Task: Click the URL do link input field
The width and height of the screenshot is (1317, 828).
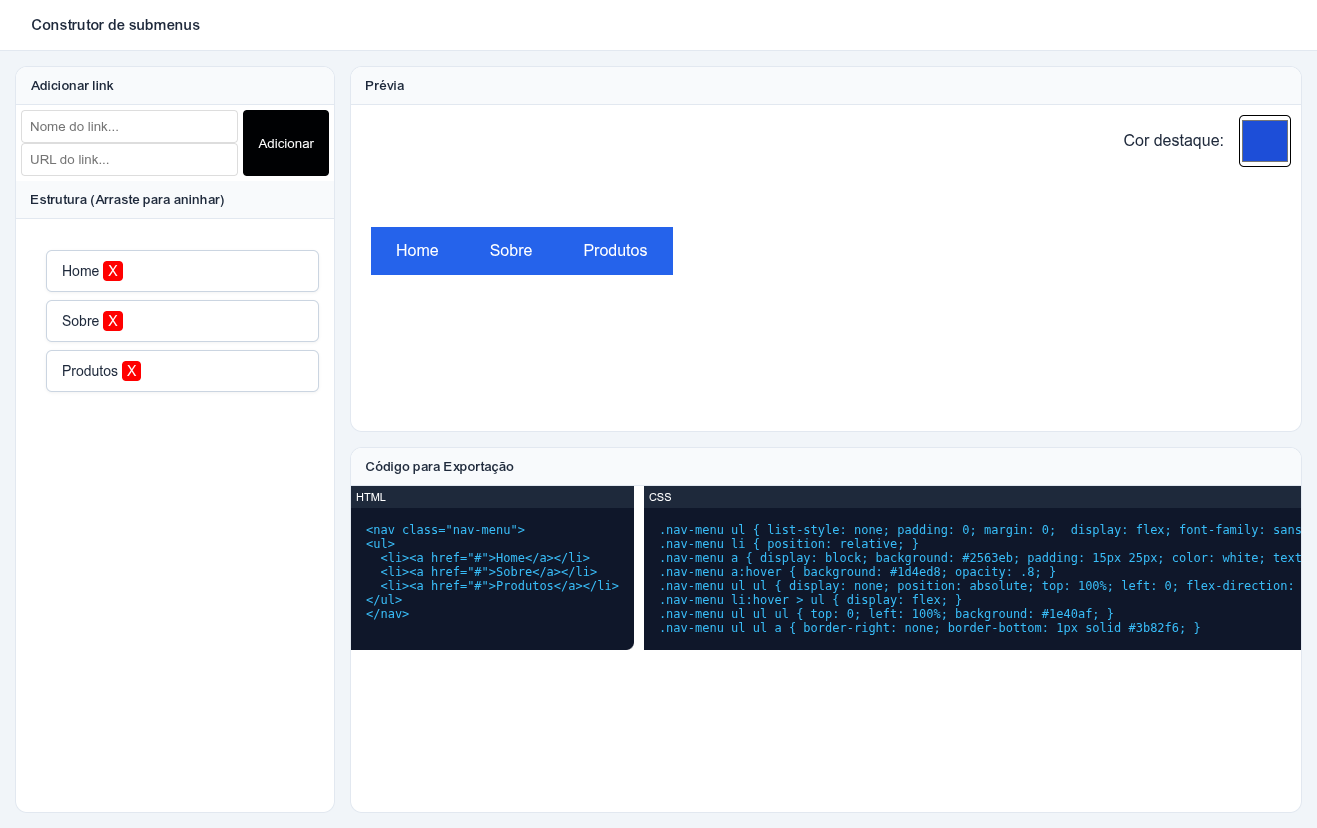Action: (129, 159)
